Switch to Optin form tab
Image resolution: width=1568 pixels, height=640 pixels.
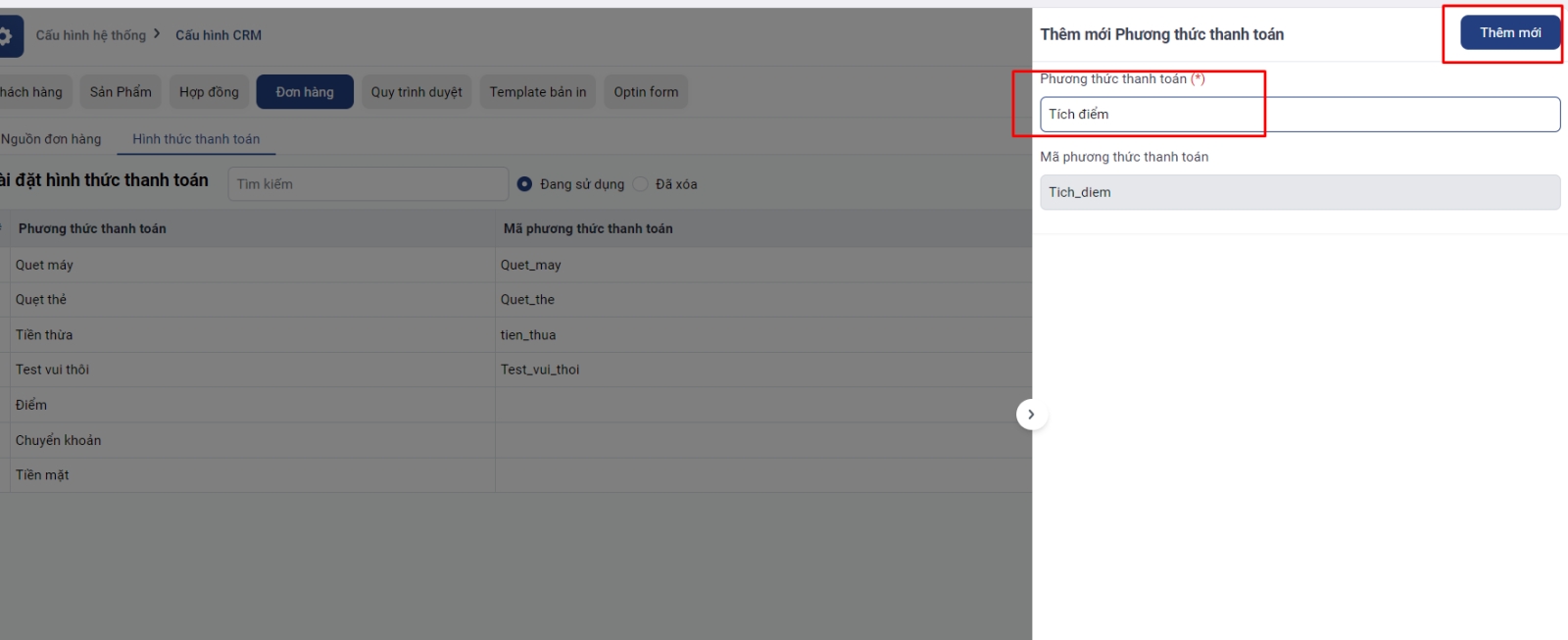tap(646, 92)
